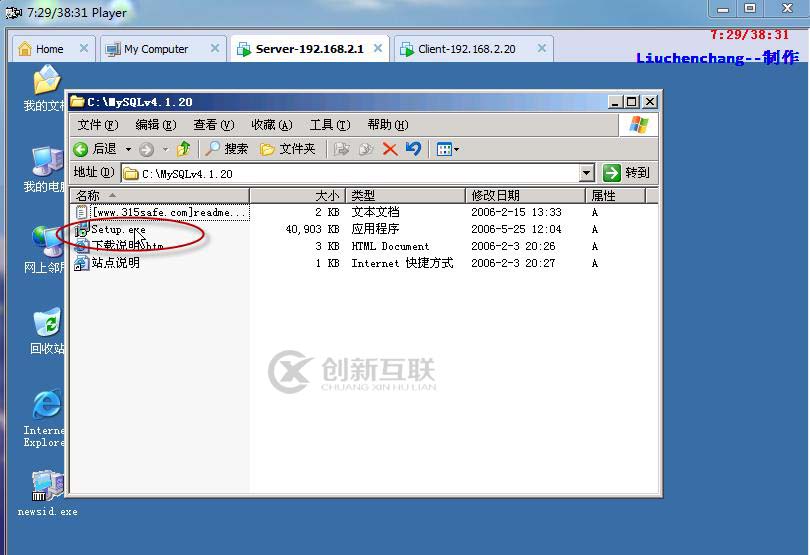The width and height of the screenshot is (810, 555).
Task: Click the Back (后退) arrow icon
Action: pos(81,149)
